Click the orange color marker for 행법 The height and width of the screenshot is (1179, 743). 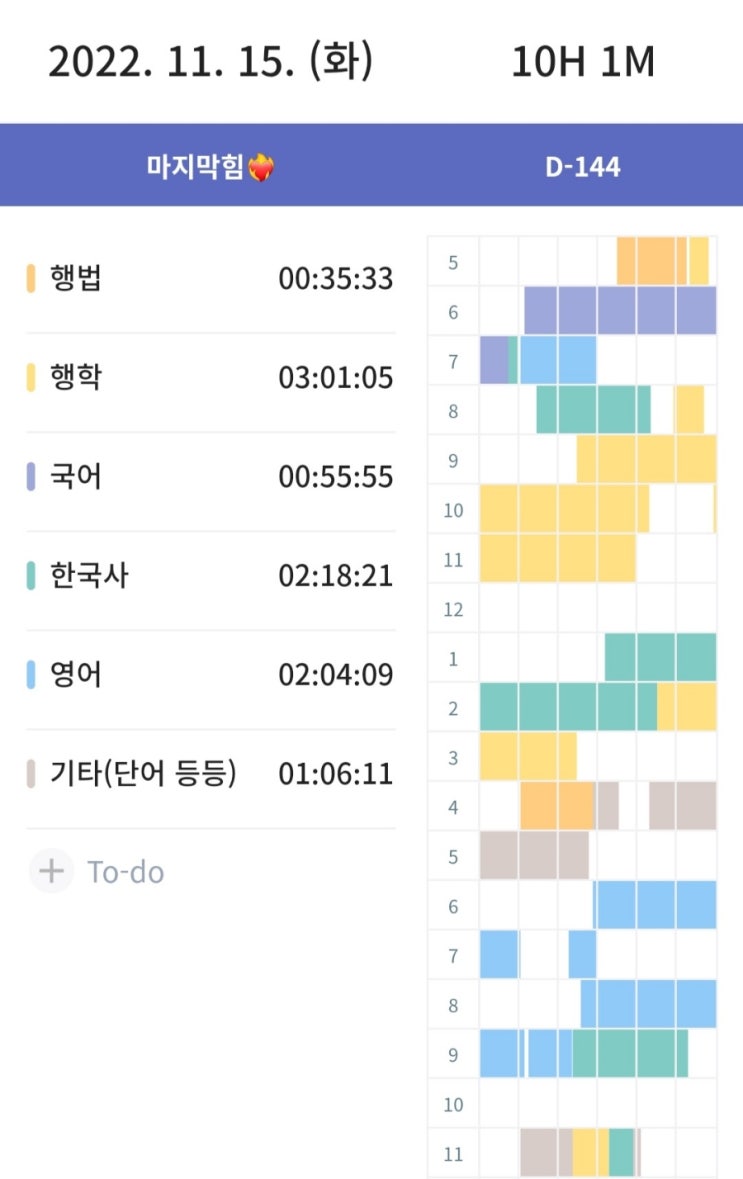[x=31, y=279]
